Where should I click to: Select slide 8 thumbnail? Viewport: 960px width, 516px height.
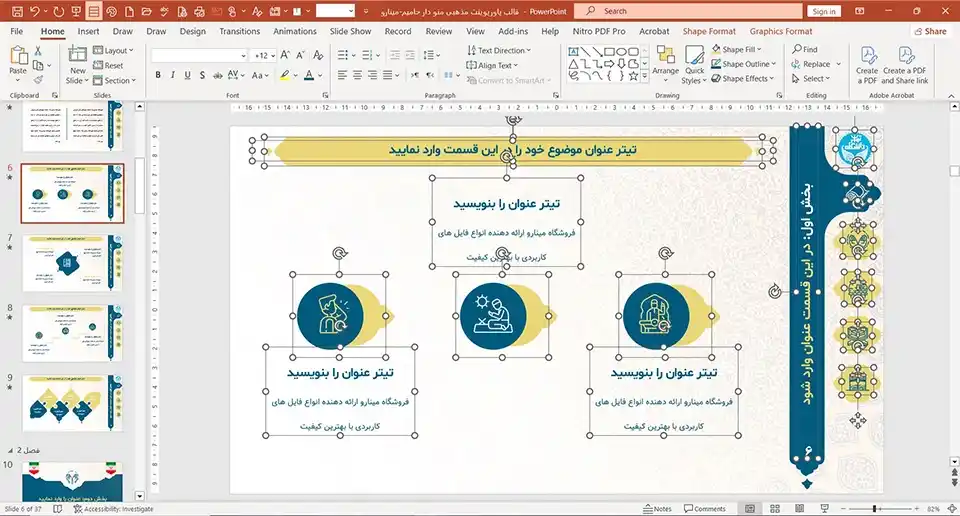(x=73, y=334)
